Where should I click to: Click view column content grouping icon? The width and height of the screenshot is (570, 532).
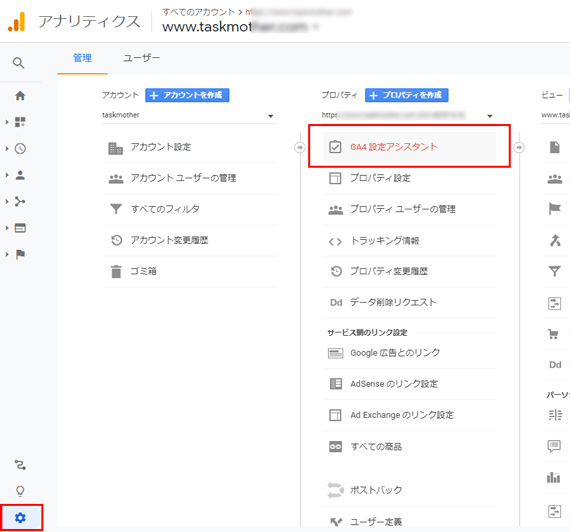click(x=555, y=240)
